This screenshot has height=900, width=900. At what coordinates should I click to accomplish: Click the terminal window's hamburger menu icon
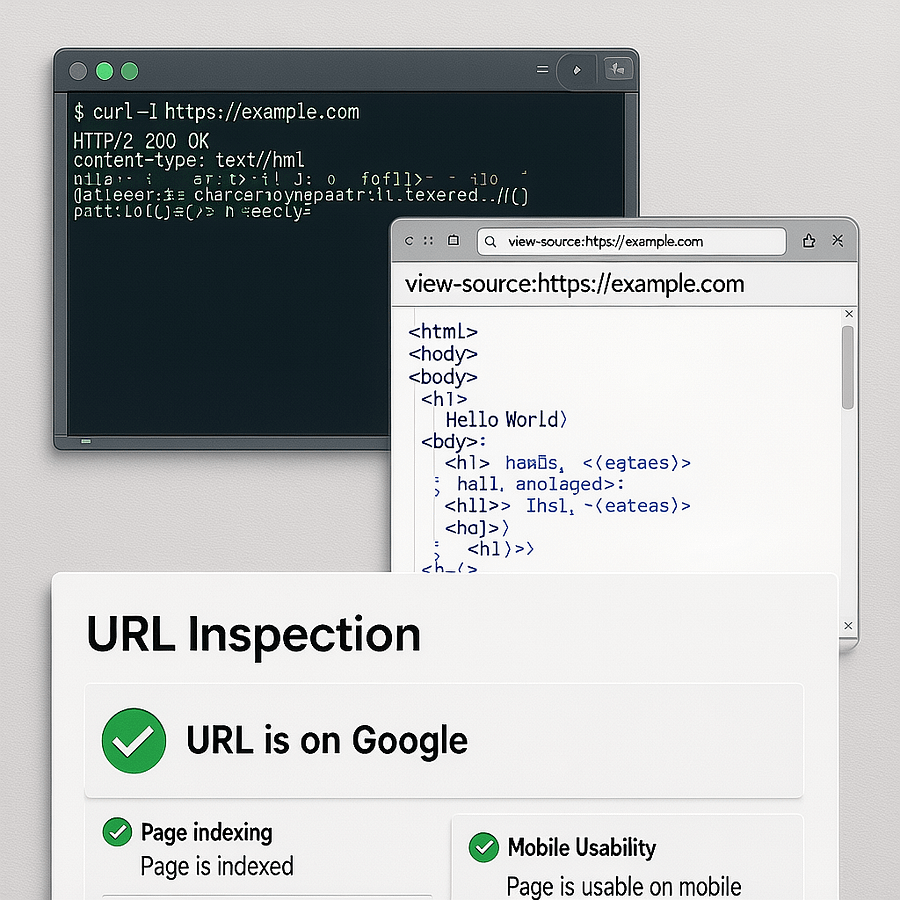click(542, 69)
